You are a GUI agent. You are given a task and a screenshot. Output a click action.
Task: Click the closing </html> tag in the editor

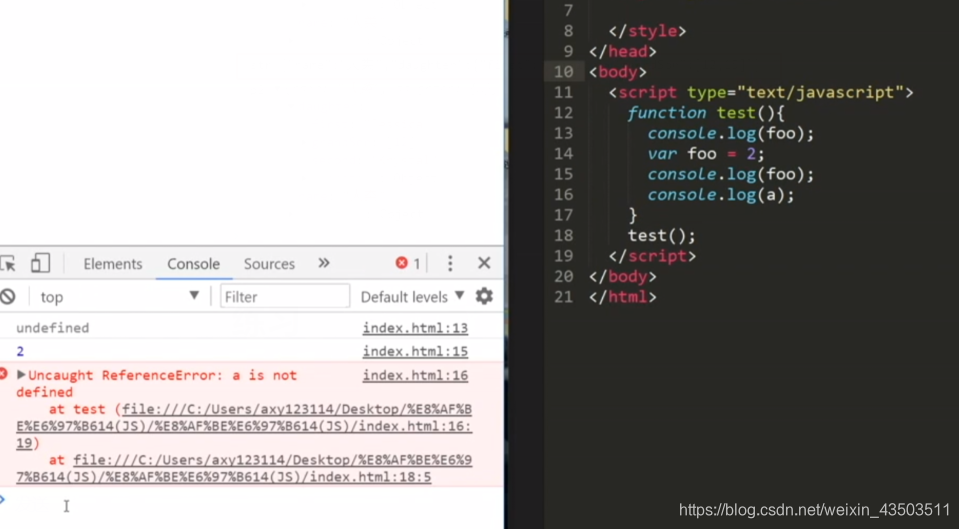pyautogui.click(x=623, y=297)
